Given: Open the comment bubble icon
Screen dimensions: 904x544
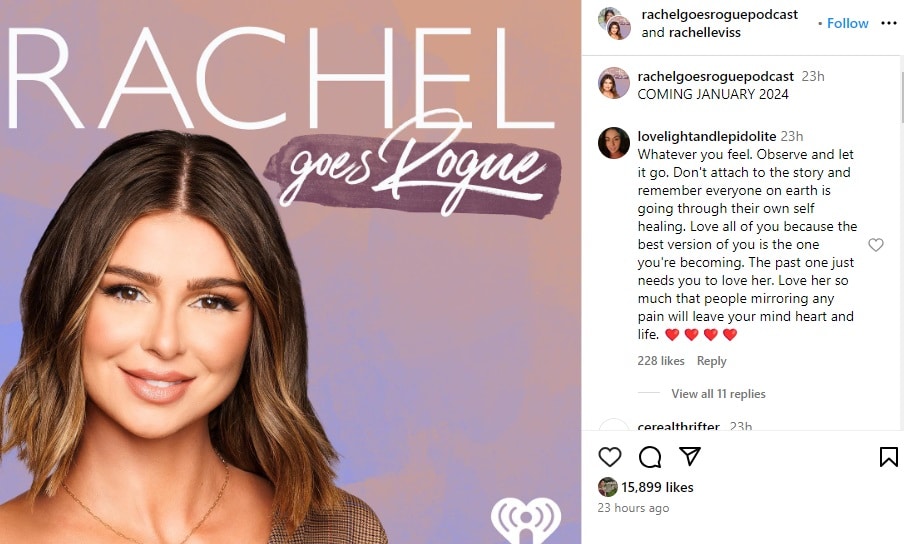Looking at the screenshot, I should [650, 457].
